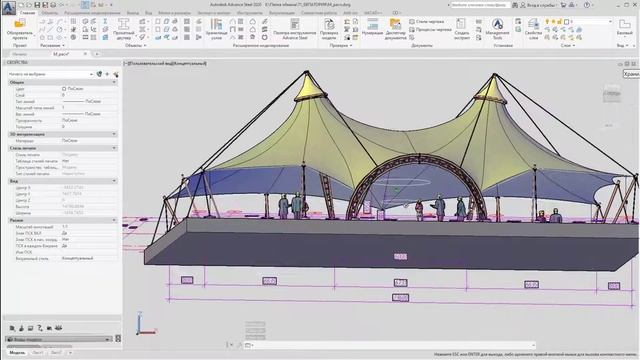Click the UCS icon in the viewport
The image size is (640, 360).
pos(145,324)
